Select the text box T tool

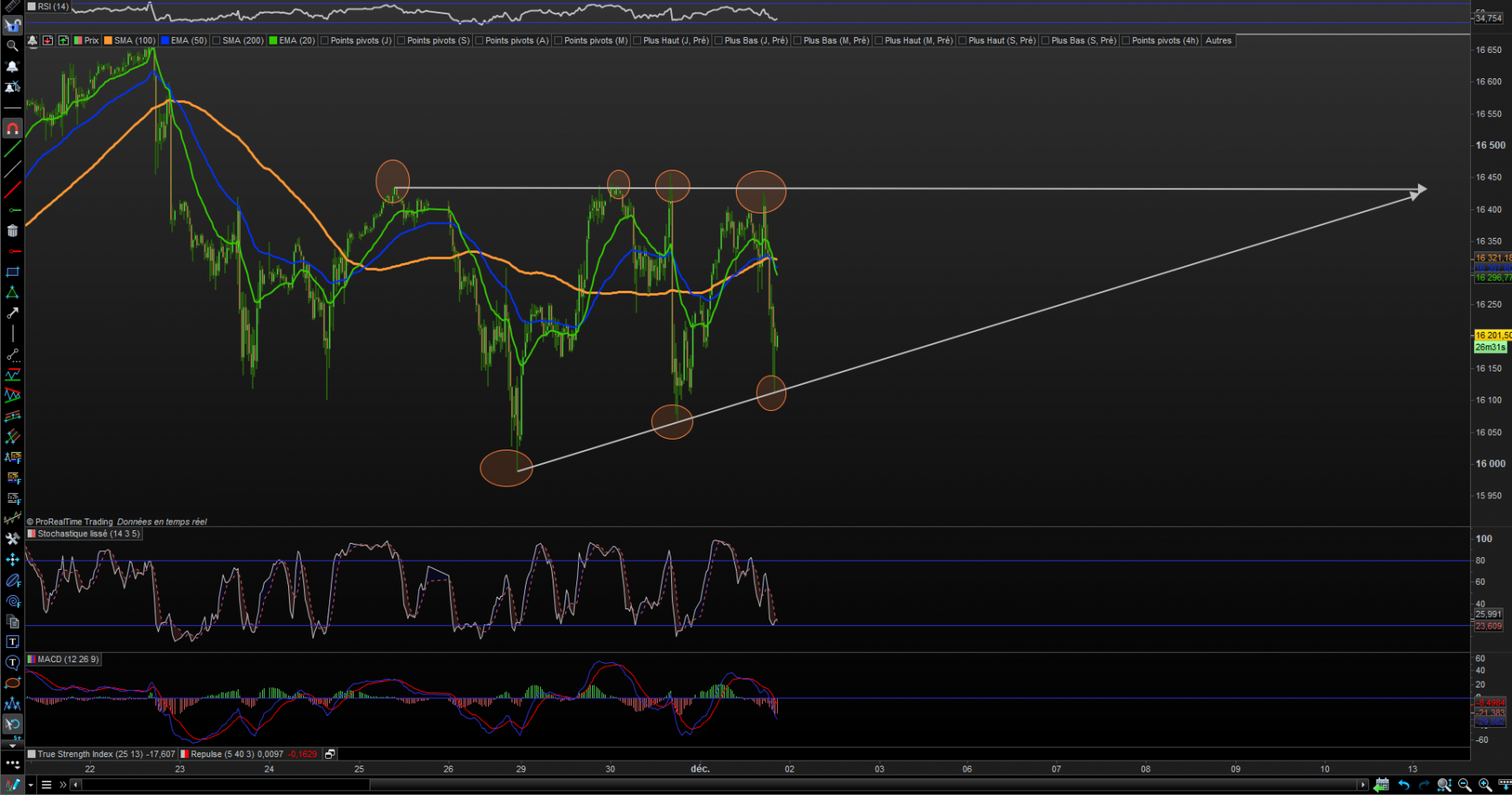tap(12, 642)
